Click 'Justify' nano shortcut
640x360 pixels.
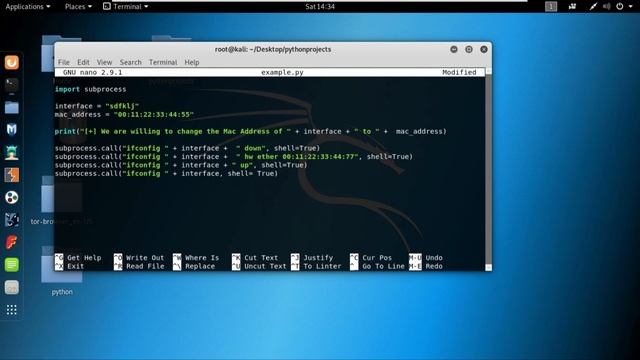(x=318, y=258)
